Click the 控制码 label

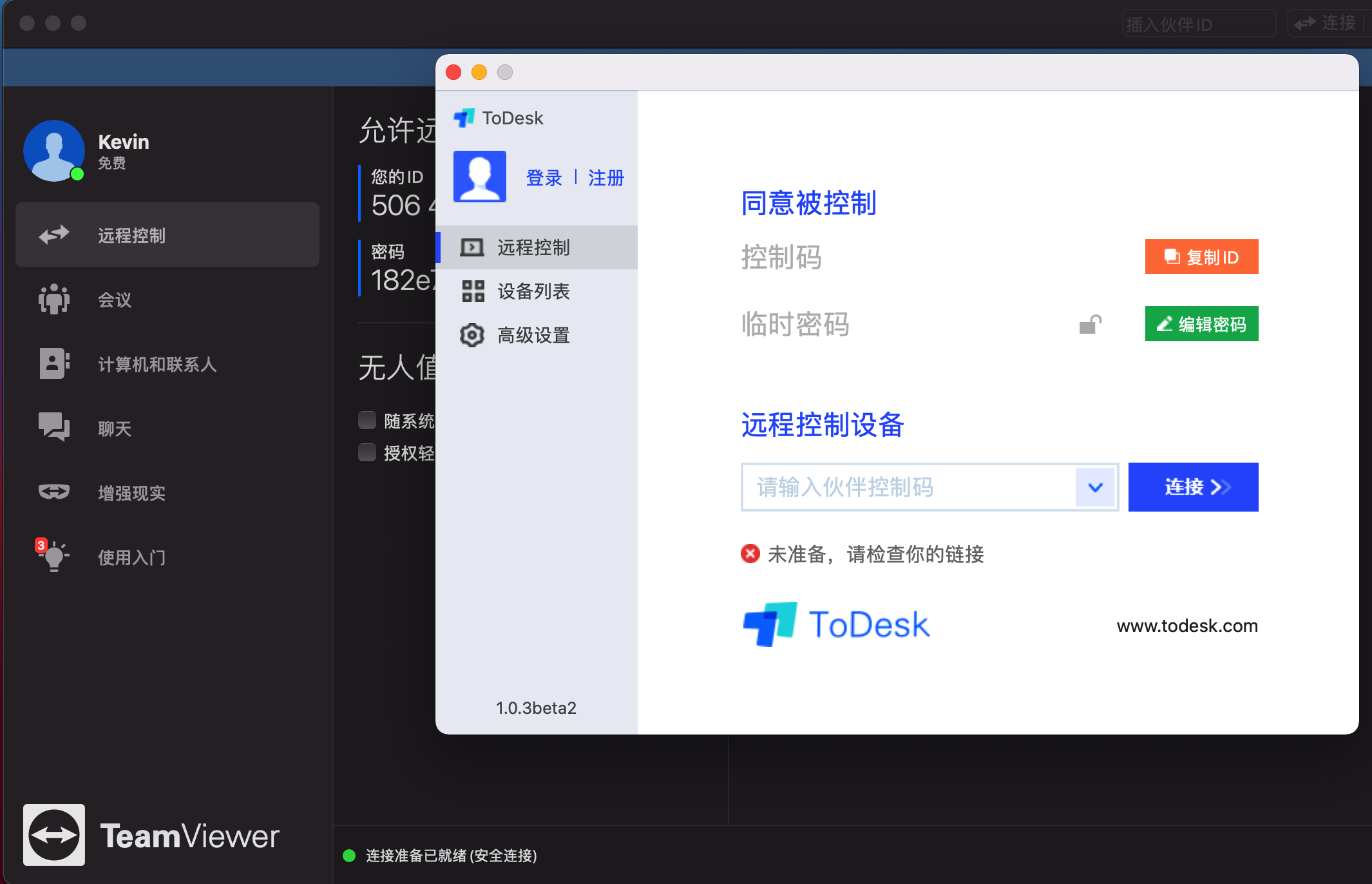pyautogui.click(x=781, y=257)
